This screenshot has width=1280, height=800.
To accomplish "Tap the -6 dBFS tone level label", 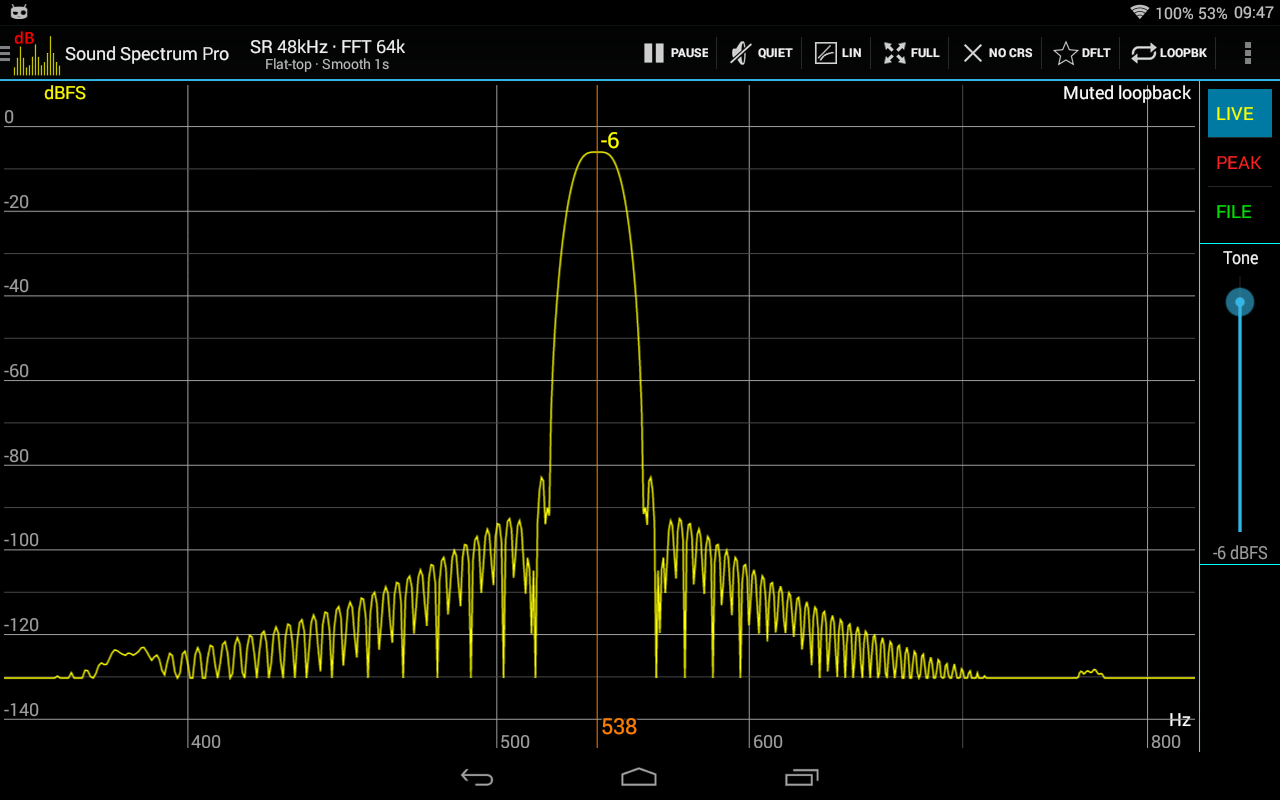I will coord(1239,553).
